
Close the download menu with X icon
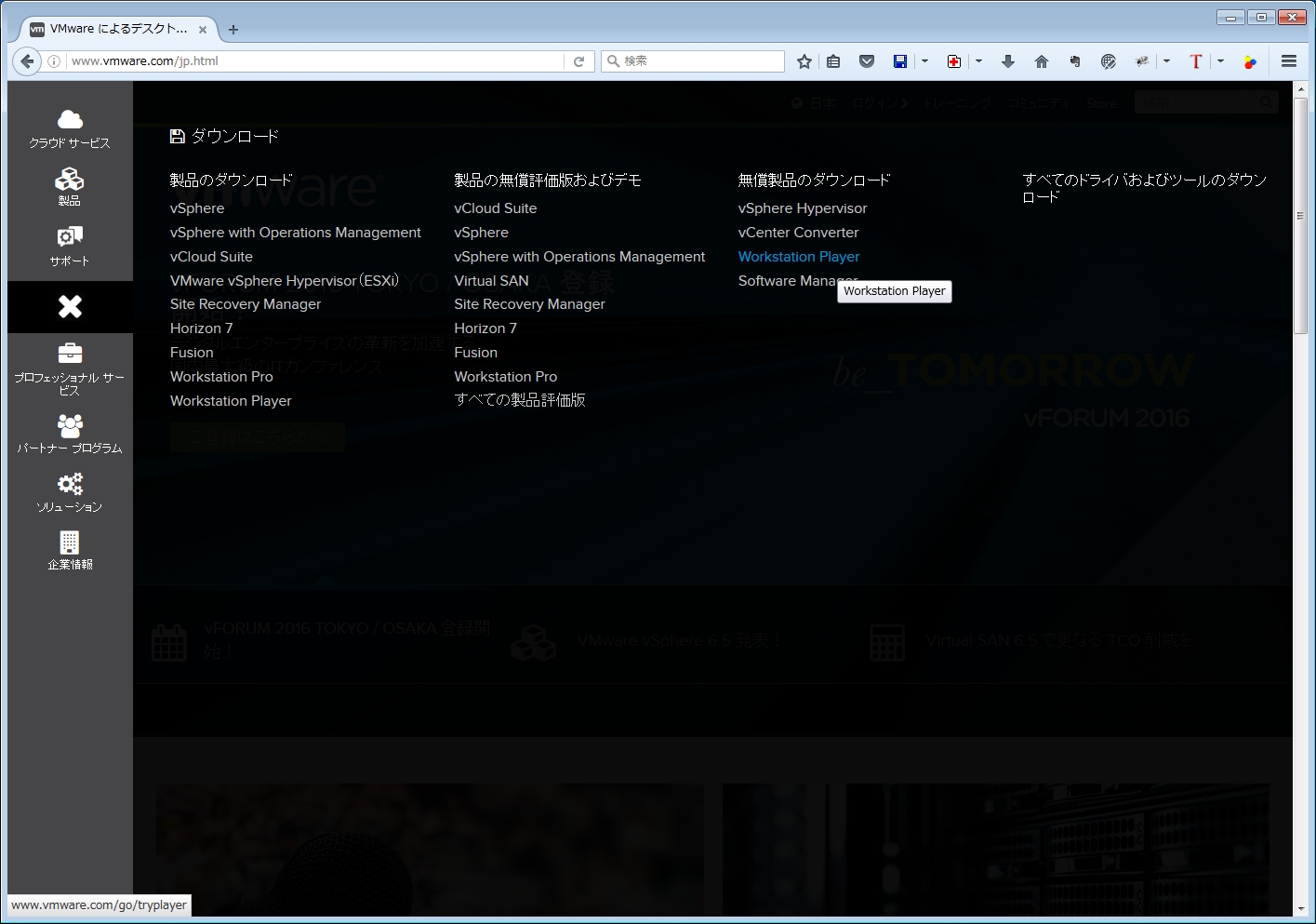[x=70, y=306]
